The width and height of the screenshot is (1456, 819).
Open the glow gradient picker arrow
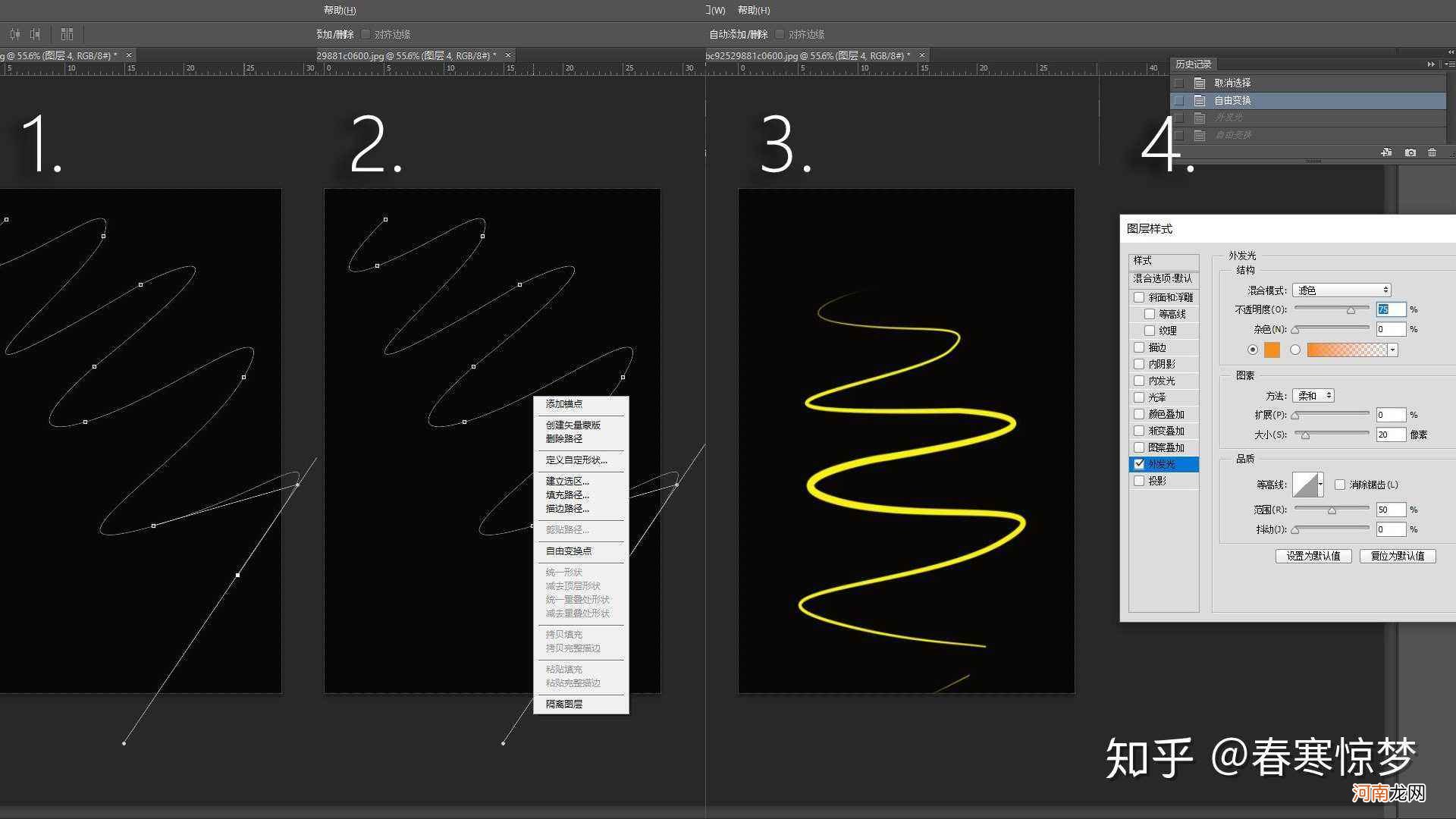1393,350
